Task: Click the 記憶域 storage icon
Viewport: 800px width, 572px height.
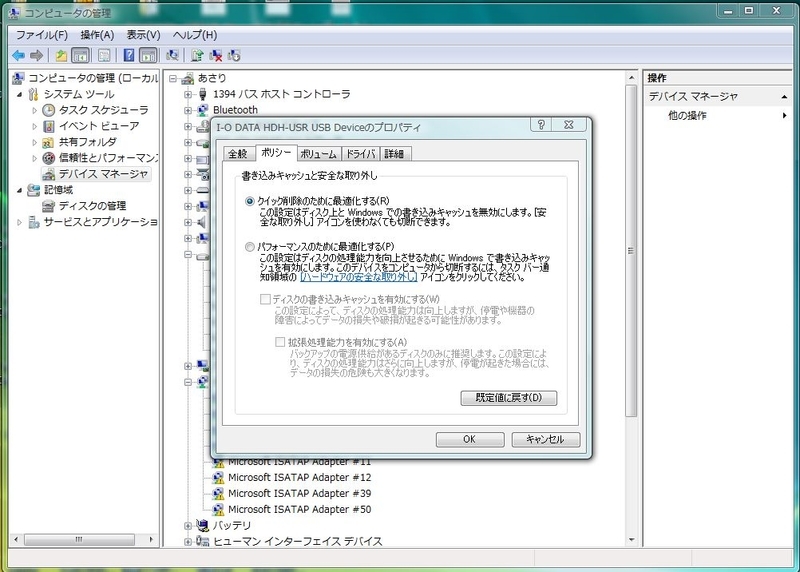Action: point(33,190)
